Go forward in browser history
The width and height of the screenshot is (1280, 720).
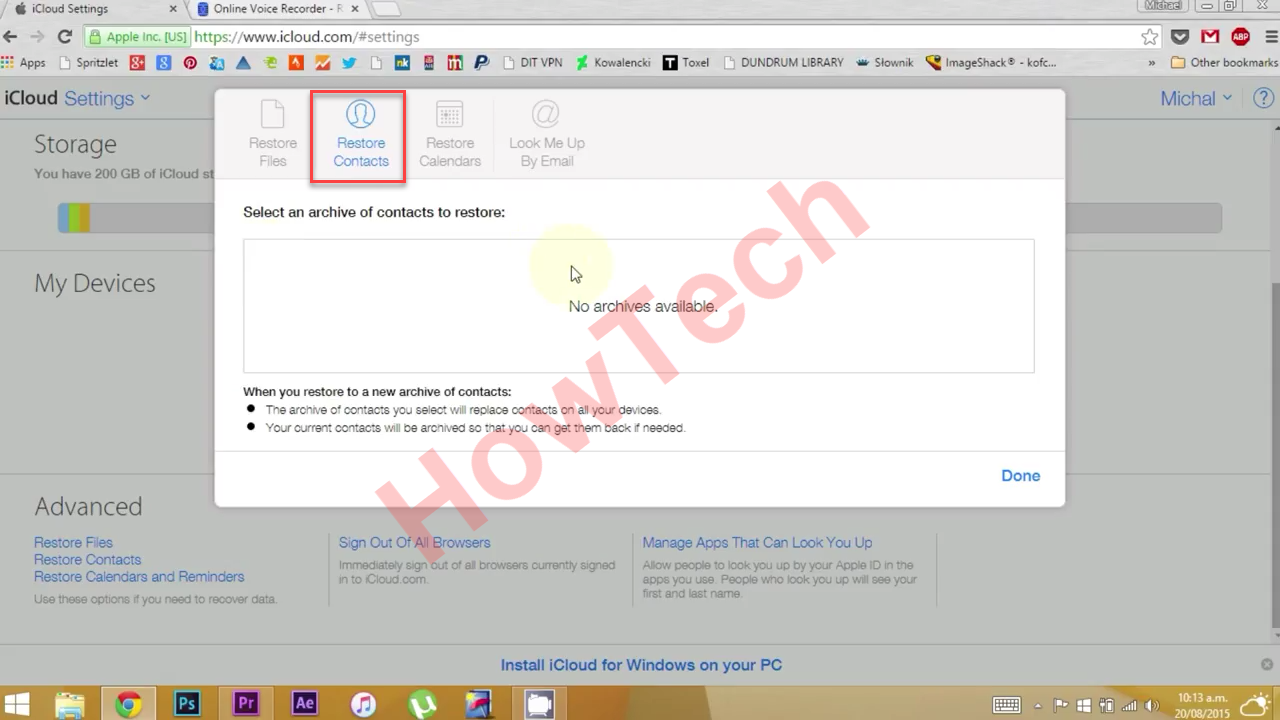tap(37, 37)
